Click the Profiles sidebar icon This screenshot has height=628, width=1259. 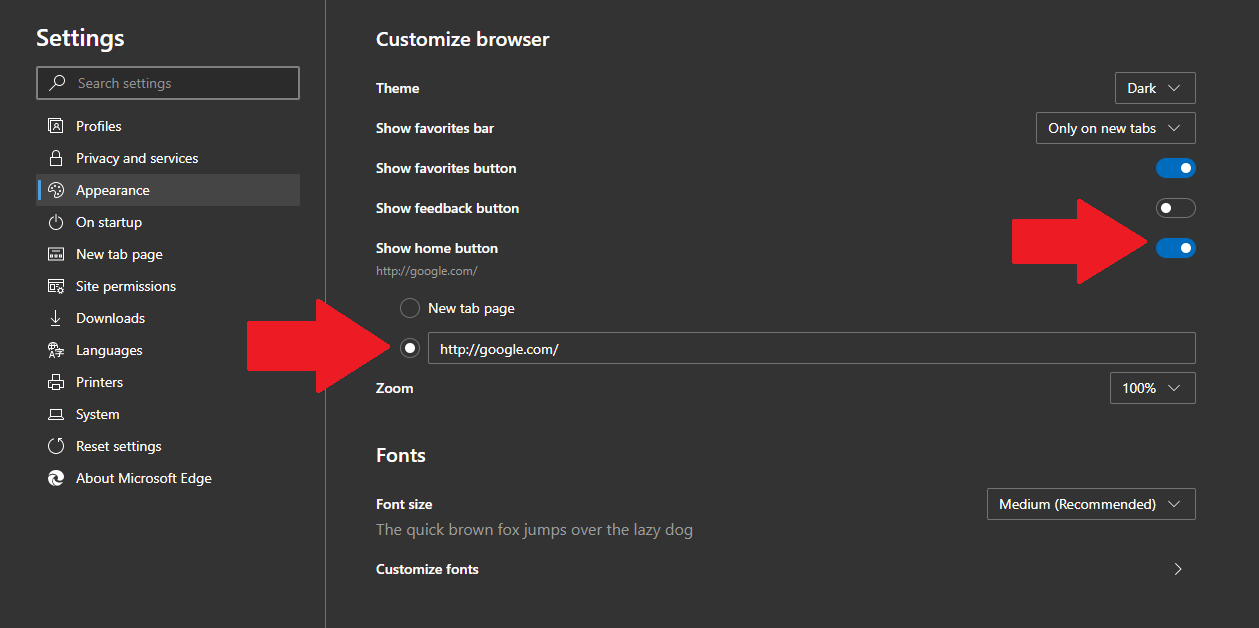56,126
